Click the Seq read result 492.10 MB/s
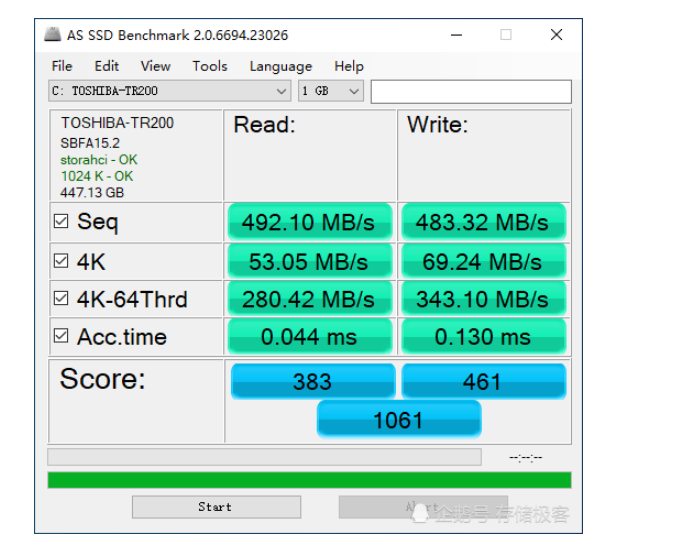Screen dimensions: 699x539 pyautogui.click(x=309, y=222)
